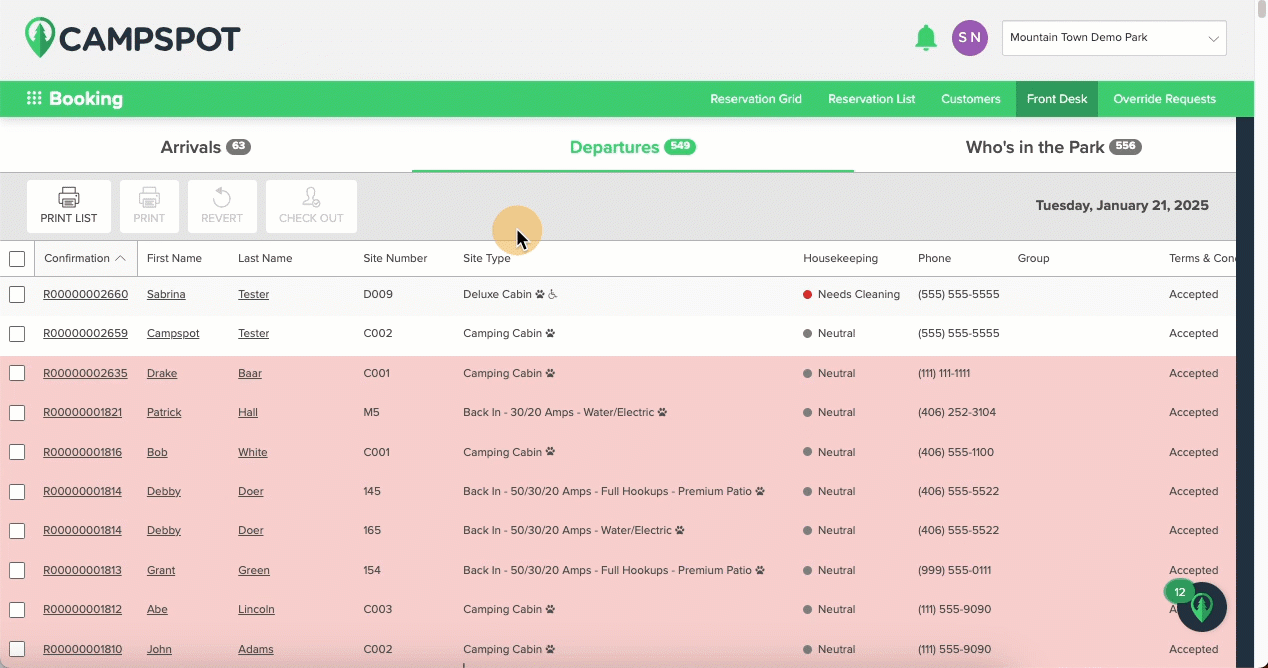Toggle the select-all checkbox in the header
Image resolution: width=1268 pixels, height=668 pixels.
(x=17, y=259)
